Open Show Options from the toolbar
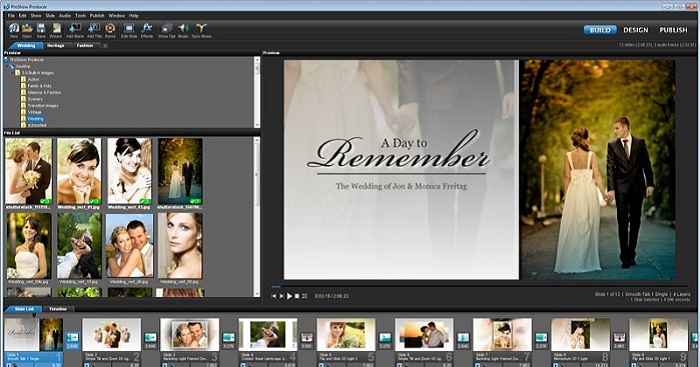 tap(167, 29)
